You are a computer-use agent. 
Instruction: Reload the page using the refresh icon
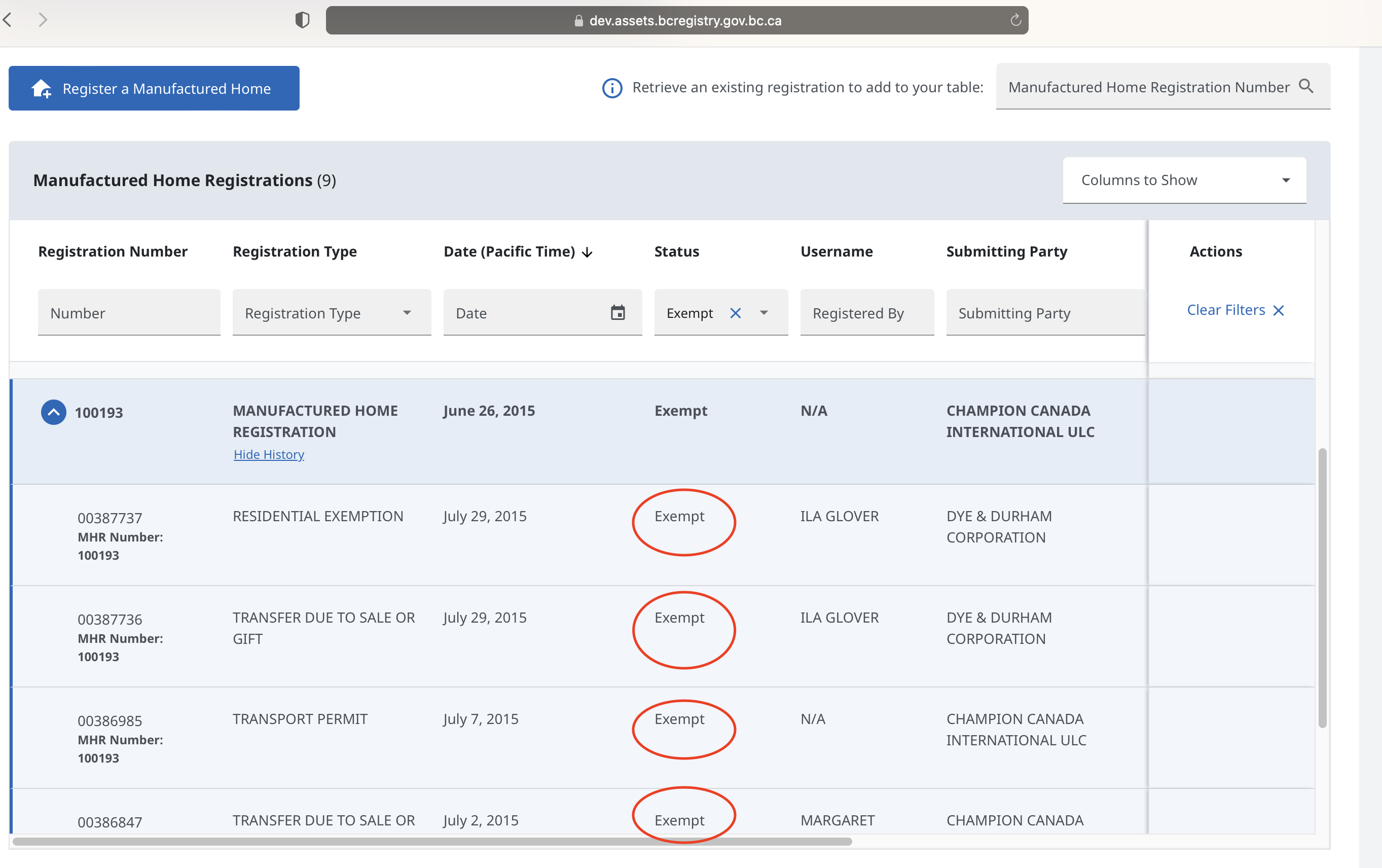click(1015, 21)
